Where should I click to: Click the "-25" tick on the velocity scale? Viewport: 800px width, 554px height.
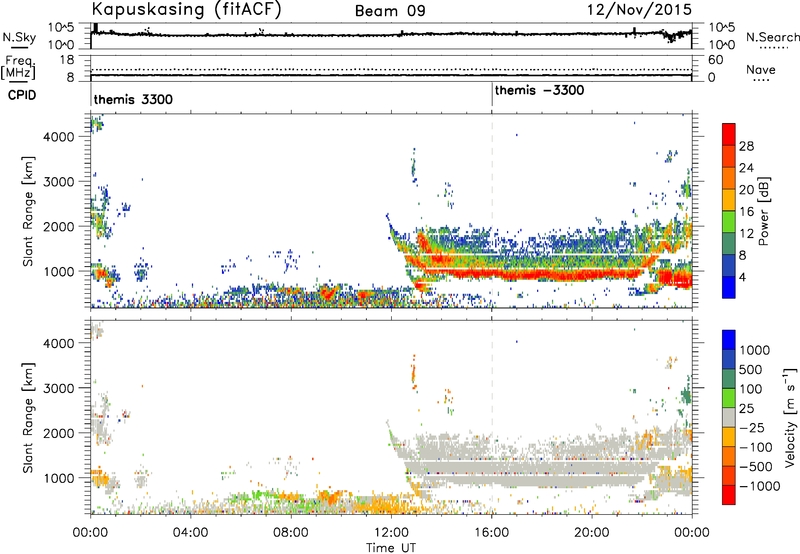coord(752,427)
